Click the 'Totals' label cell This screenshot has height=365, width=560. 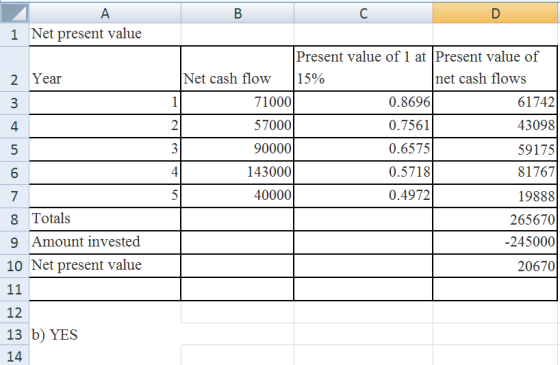[x=105, y=219]
